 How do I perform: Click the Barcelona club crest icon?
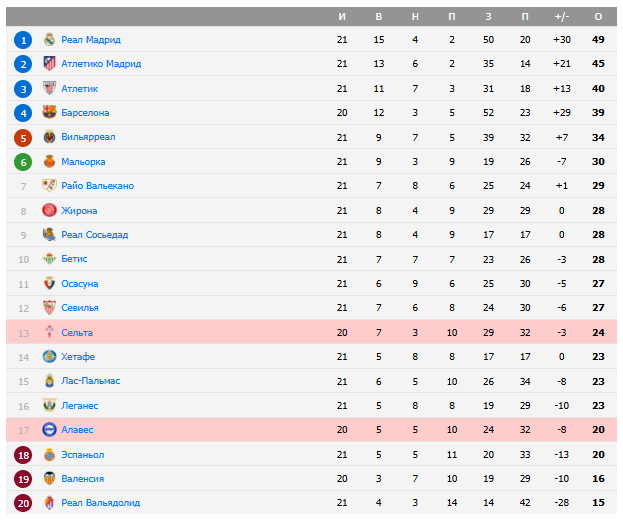(49, 113)
